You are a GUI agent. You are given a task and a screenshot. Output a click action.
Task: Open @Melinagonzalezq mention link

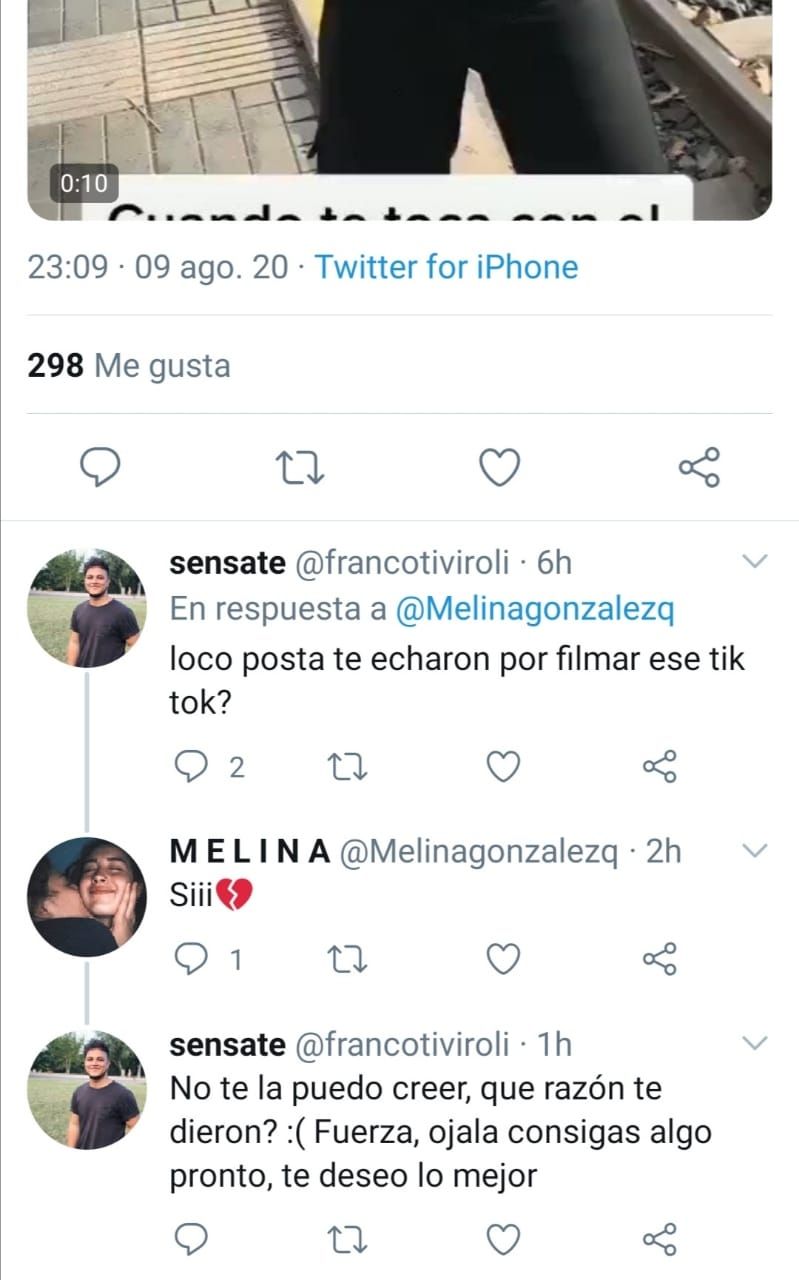[535, 610]
